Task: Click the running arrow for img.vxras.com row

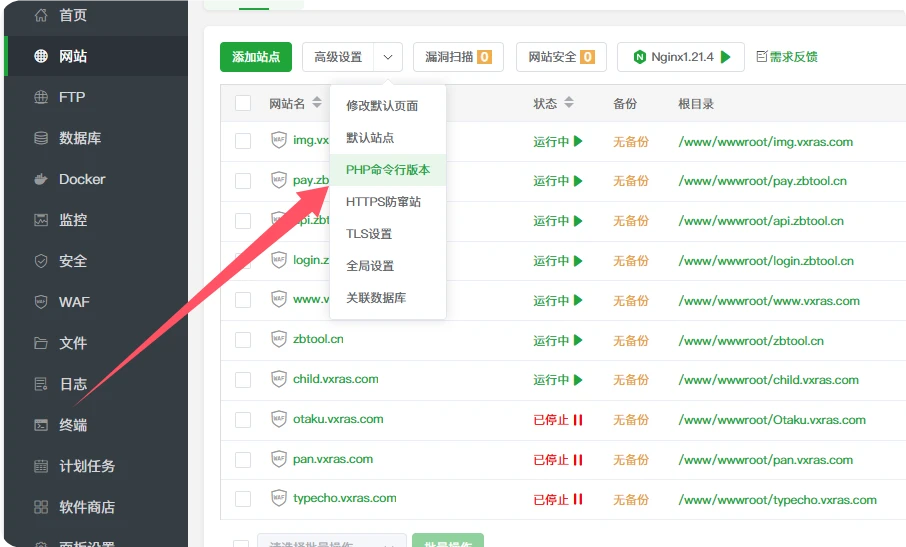Action: tap(578, 141)
